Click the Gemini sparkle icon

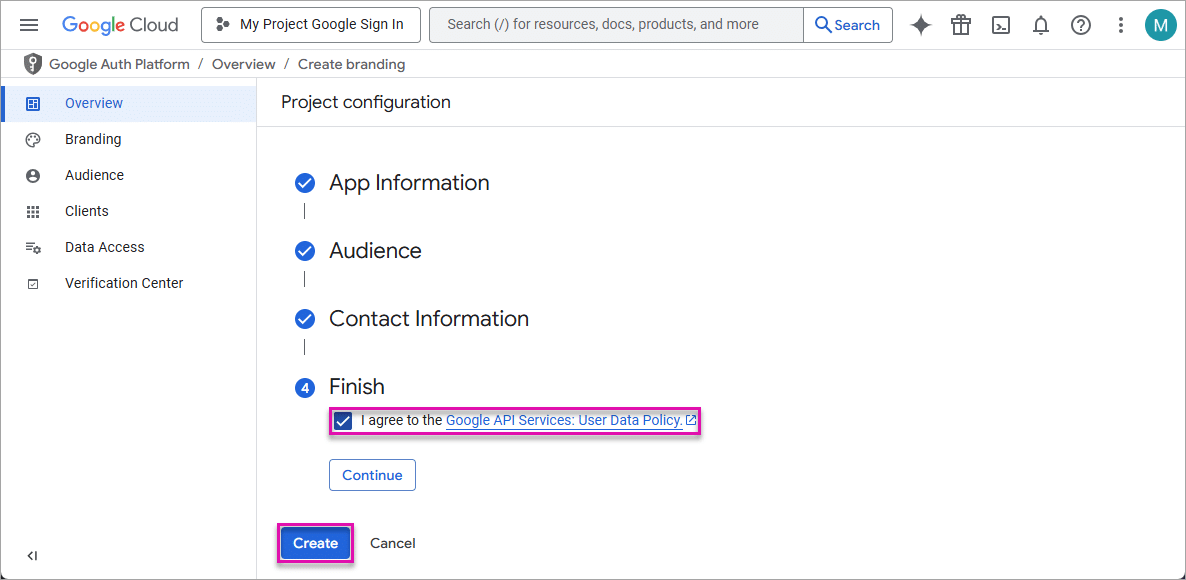point(921,25)
